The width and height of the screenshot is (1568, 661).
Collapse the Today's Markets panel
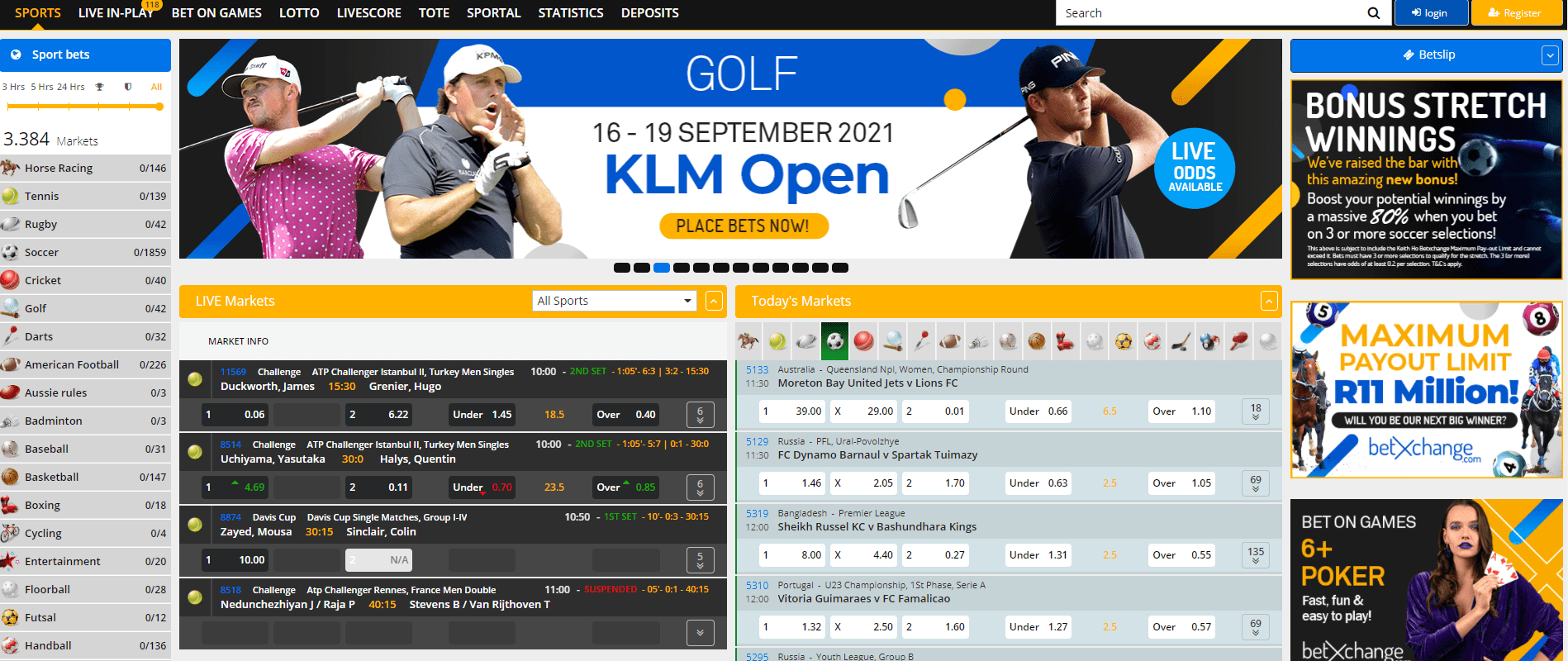[x=1270, y=301]
